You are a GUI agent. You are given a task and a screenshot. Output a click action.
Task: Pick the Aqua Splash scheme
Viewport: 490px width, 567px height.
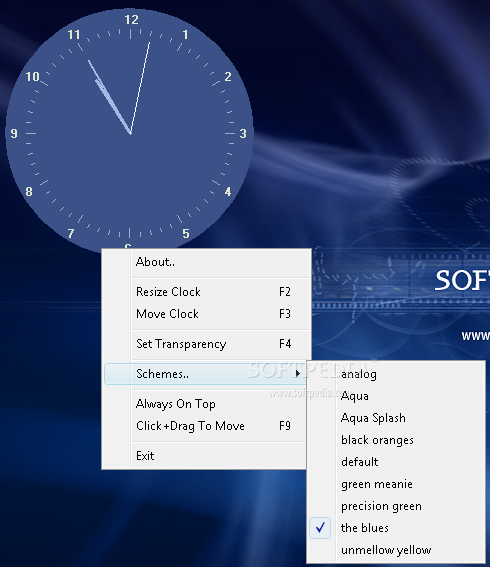(396, 418)
